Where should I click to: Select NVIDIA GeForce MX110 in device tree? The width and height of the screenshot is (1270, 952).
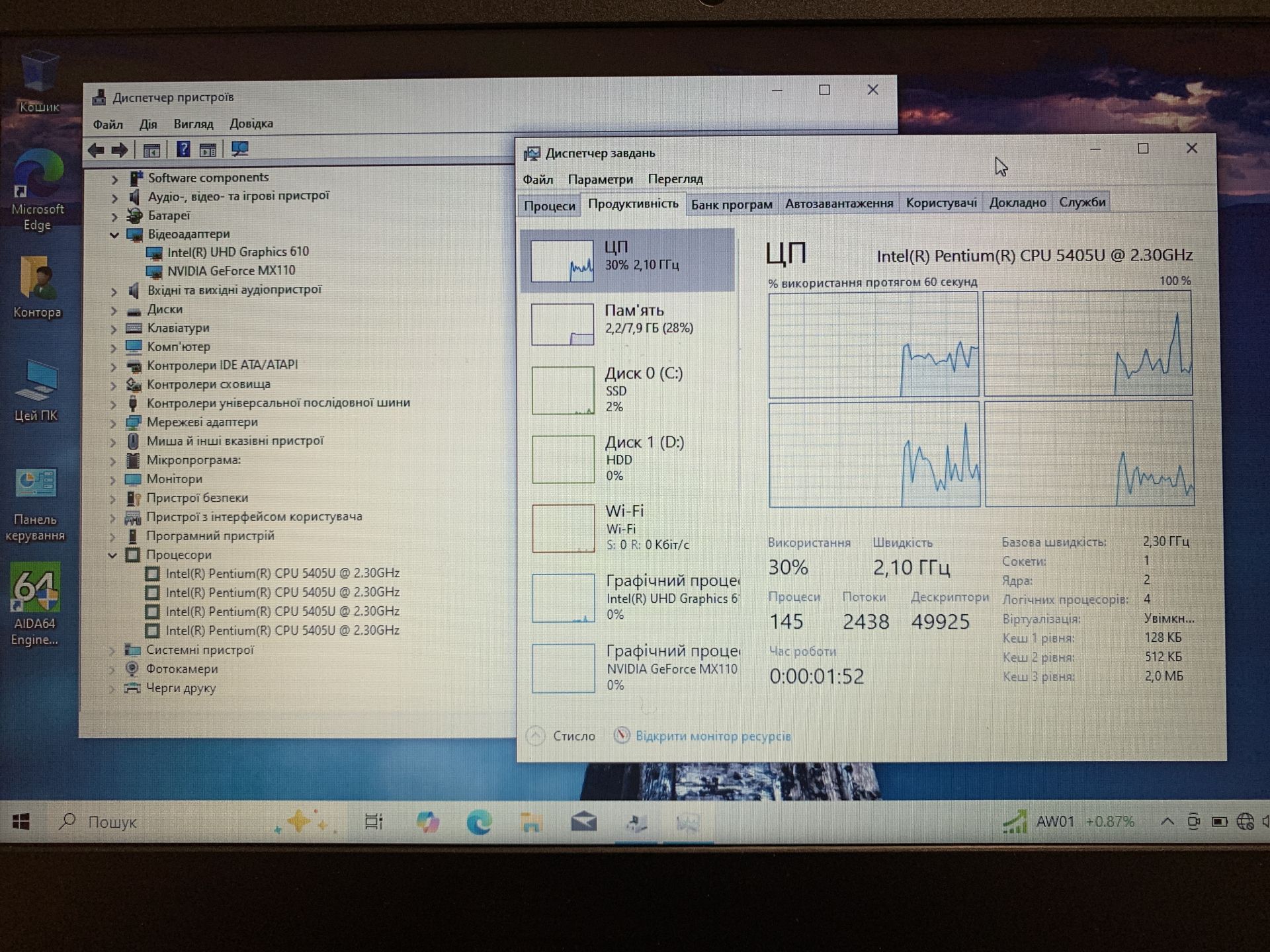231,271
